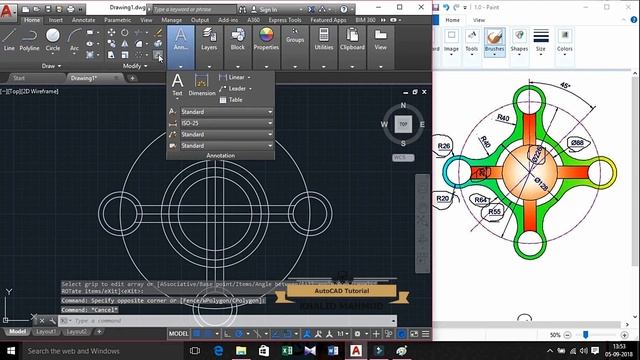Open the Block panel button

point(238,40)
